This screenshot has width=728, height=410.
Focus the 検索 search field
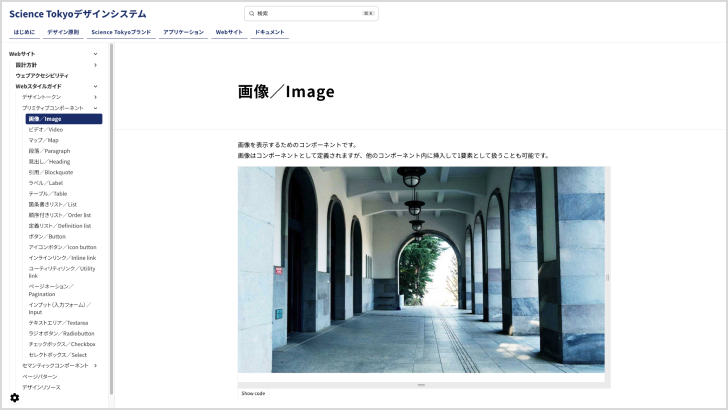[308, 14]
